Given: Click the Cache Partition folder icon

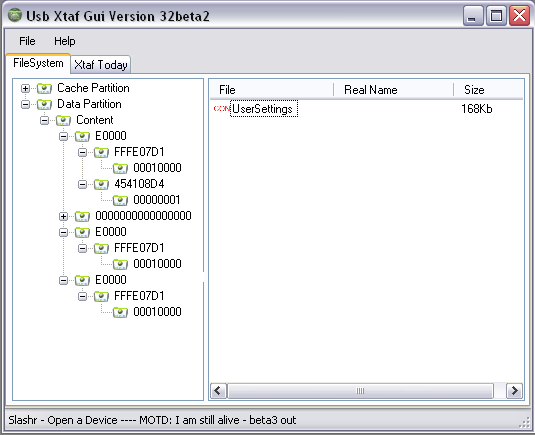Looking at the screenshot, I should point(44,88).
